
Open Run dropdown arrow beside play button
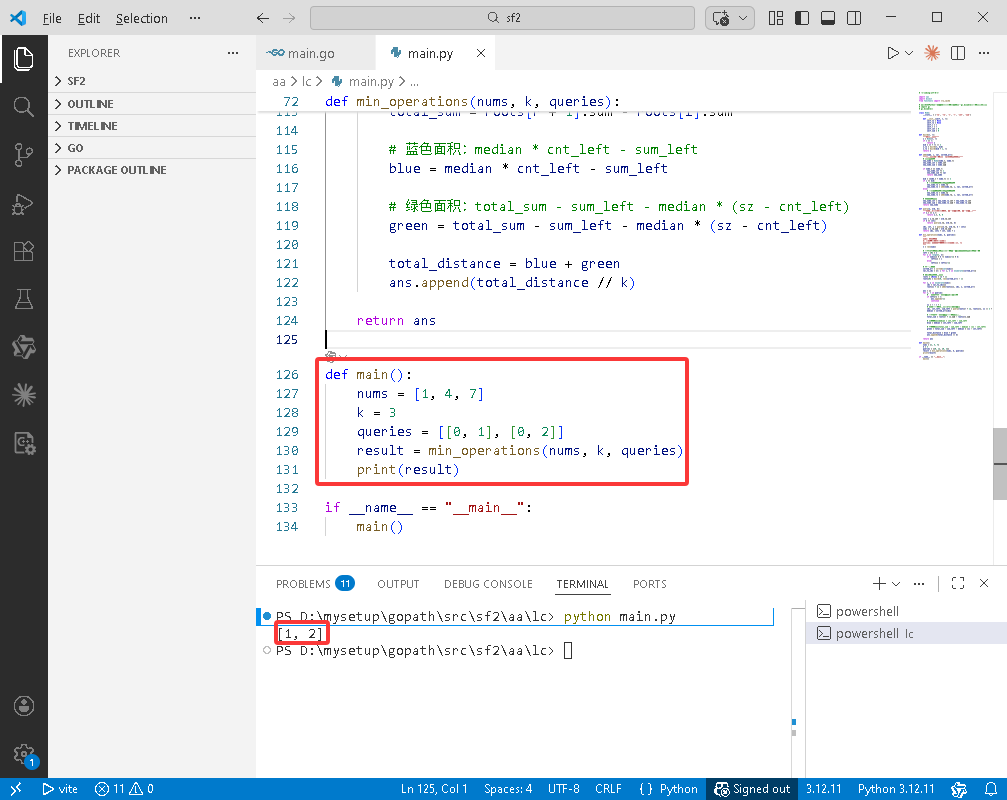(909, 53)
